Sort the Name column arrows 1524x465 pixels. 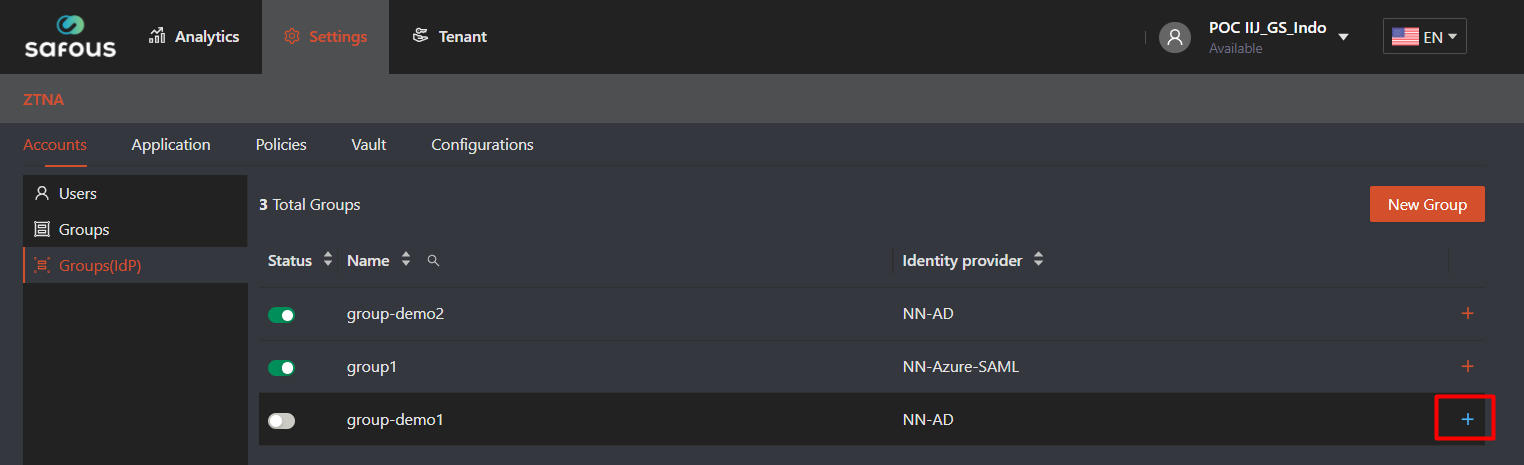[x=406, y=260]
